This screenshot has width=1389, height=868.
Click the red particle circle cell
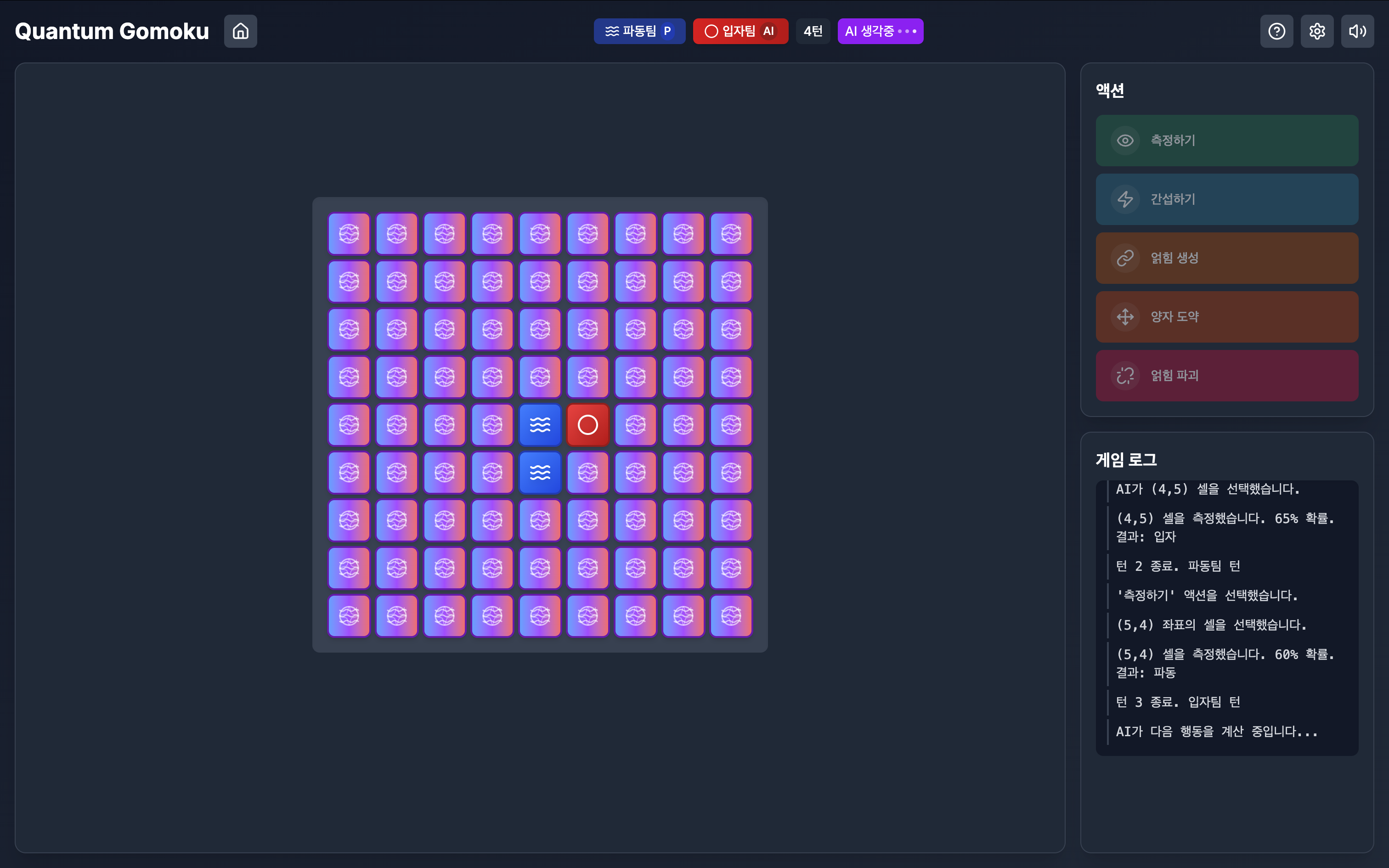click(x=588, y=425)
